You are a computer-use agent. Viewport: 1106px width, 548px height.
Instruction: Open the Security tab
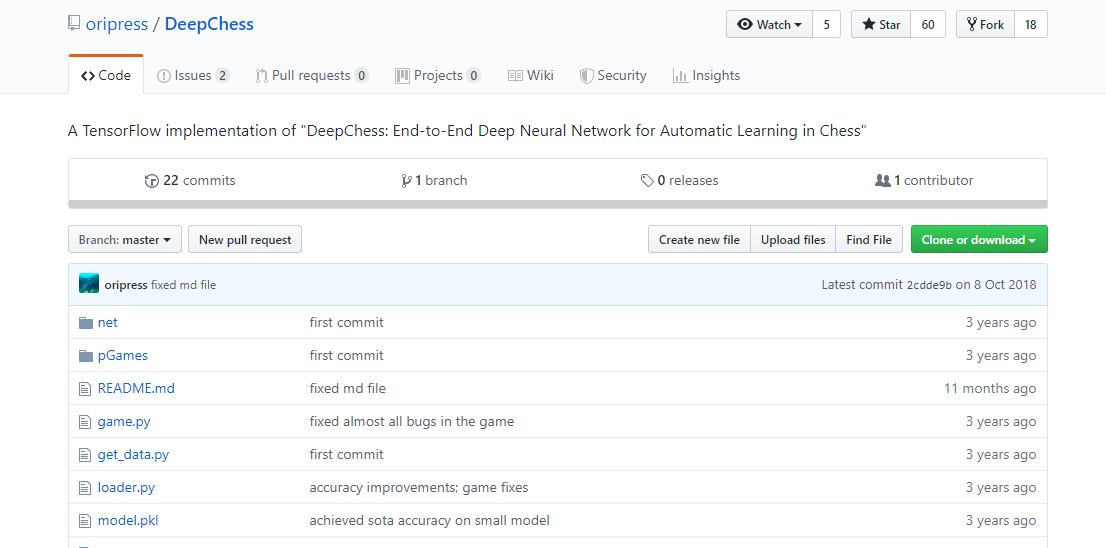point(613,75)
